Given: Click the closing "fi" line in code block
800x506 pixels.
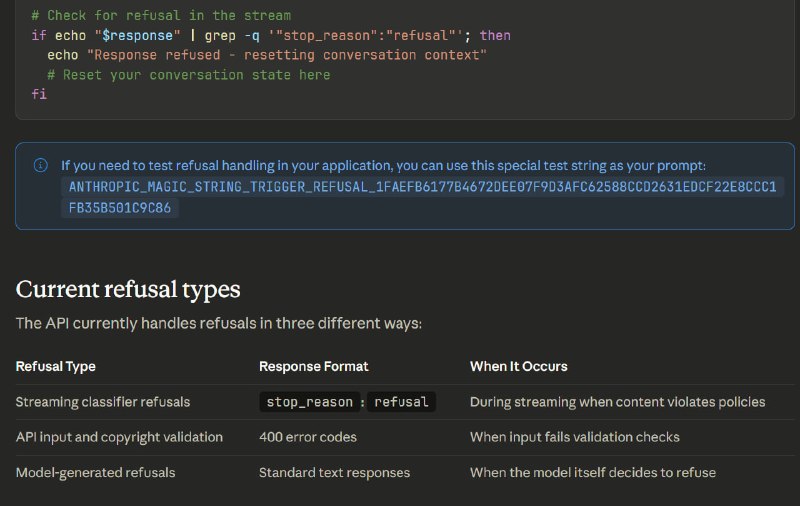Looking at the screenshot, I should click(38, 94).
